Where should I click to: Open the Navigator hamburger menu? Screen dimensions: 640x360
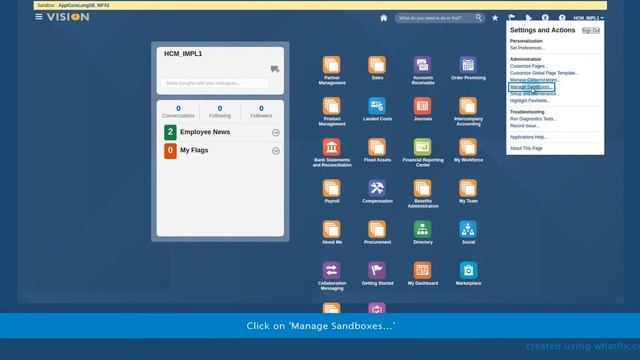39,17
